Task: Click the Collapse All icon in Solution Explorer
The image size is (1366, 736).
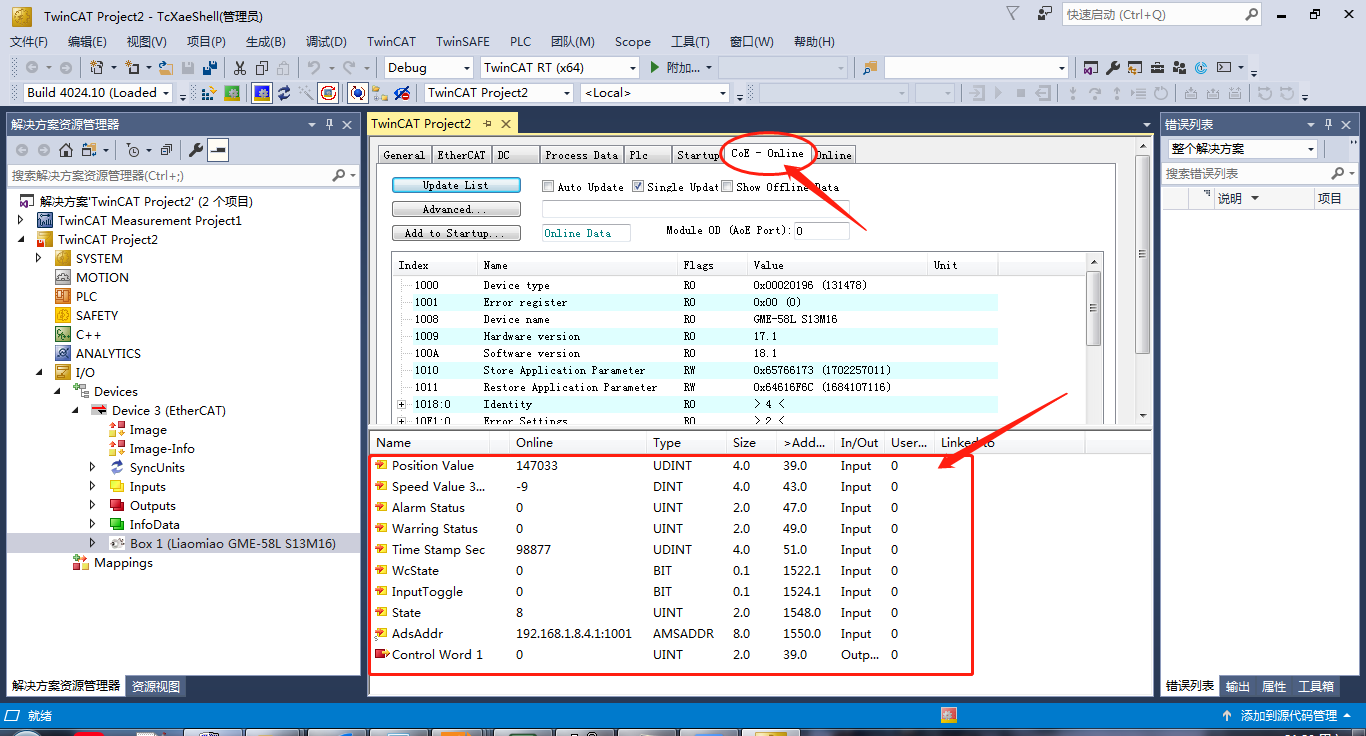Action: (166, 150)
